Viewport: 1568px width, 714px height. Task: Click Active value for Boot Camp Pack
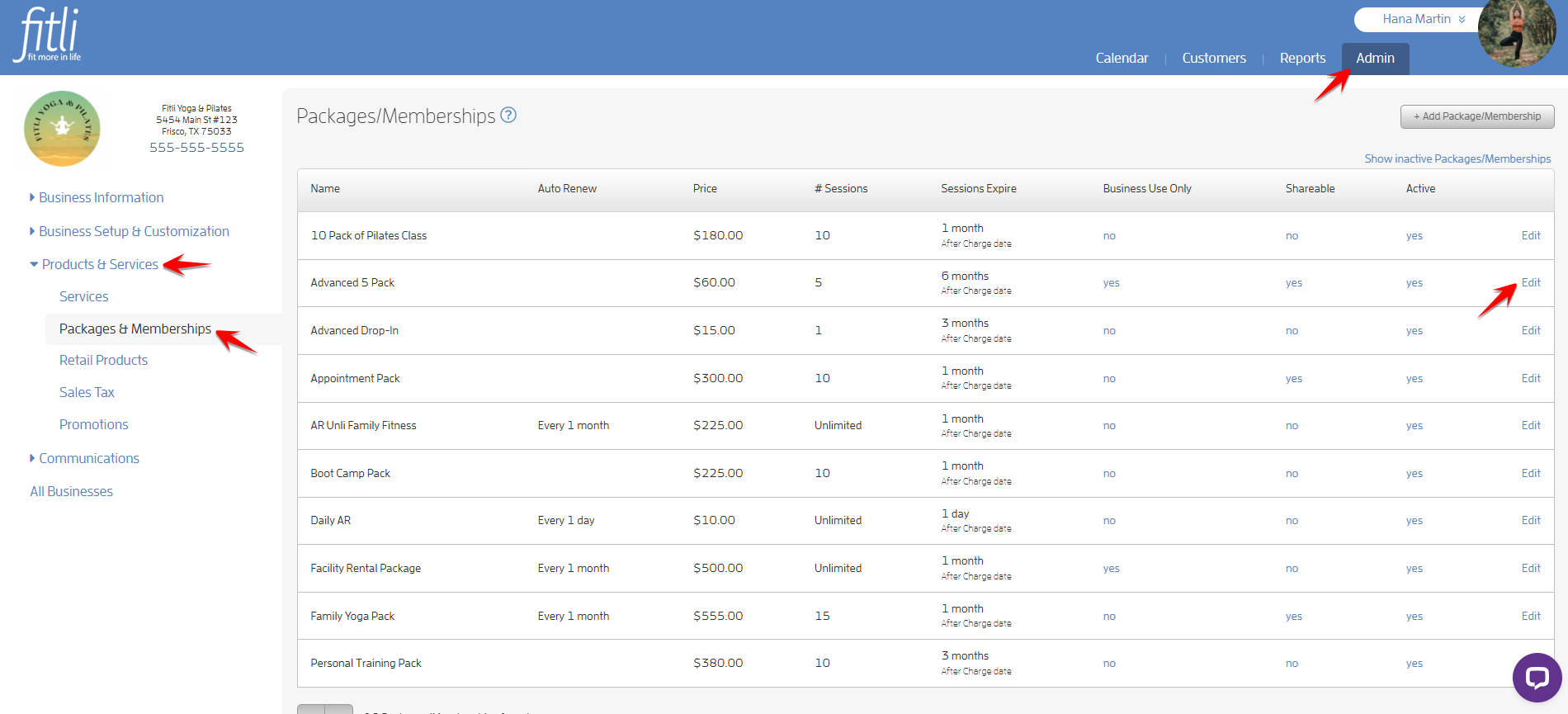pyautogui.click(x=1415, y=474)
